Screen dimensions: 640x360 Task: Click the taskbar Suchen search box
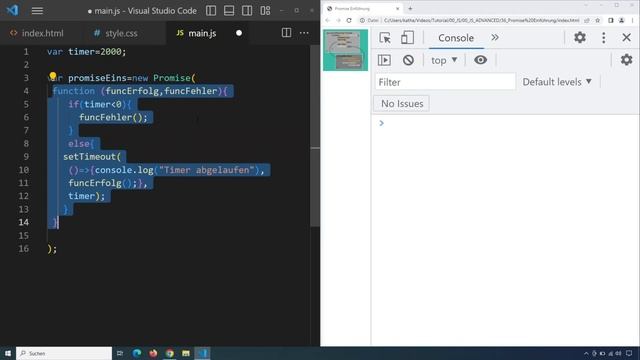[x=64, y=353]
